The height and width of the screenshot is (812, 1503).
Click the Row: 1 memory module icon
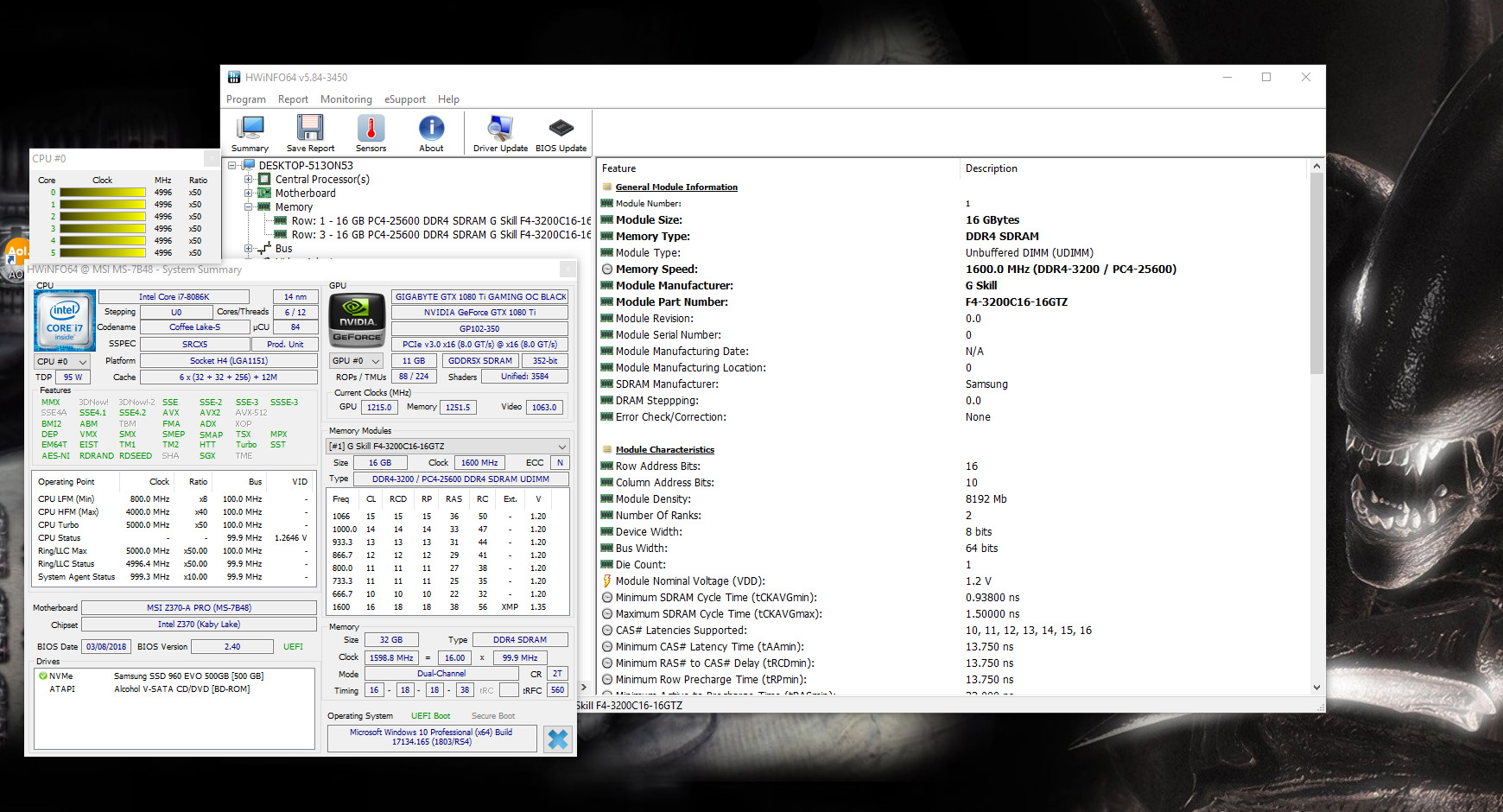pos(281,220)
